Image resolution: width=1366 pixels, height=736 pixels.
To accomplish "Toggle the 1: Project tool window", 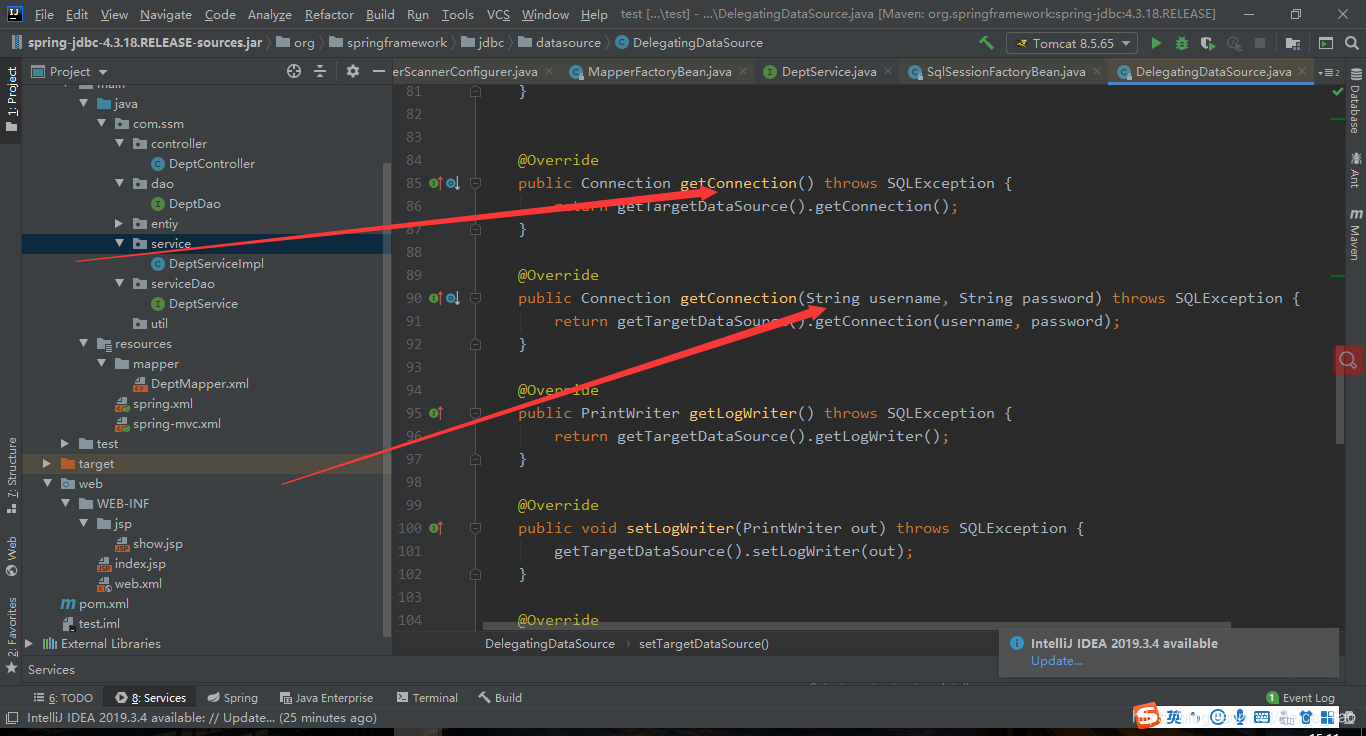I will pos(11,99).
